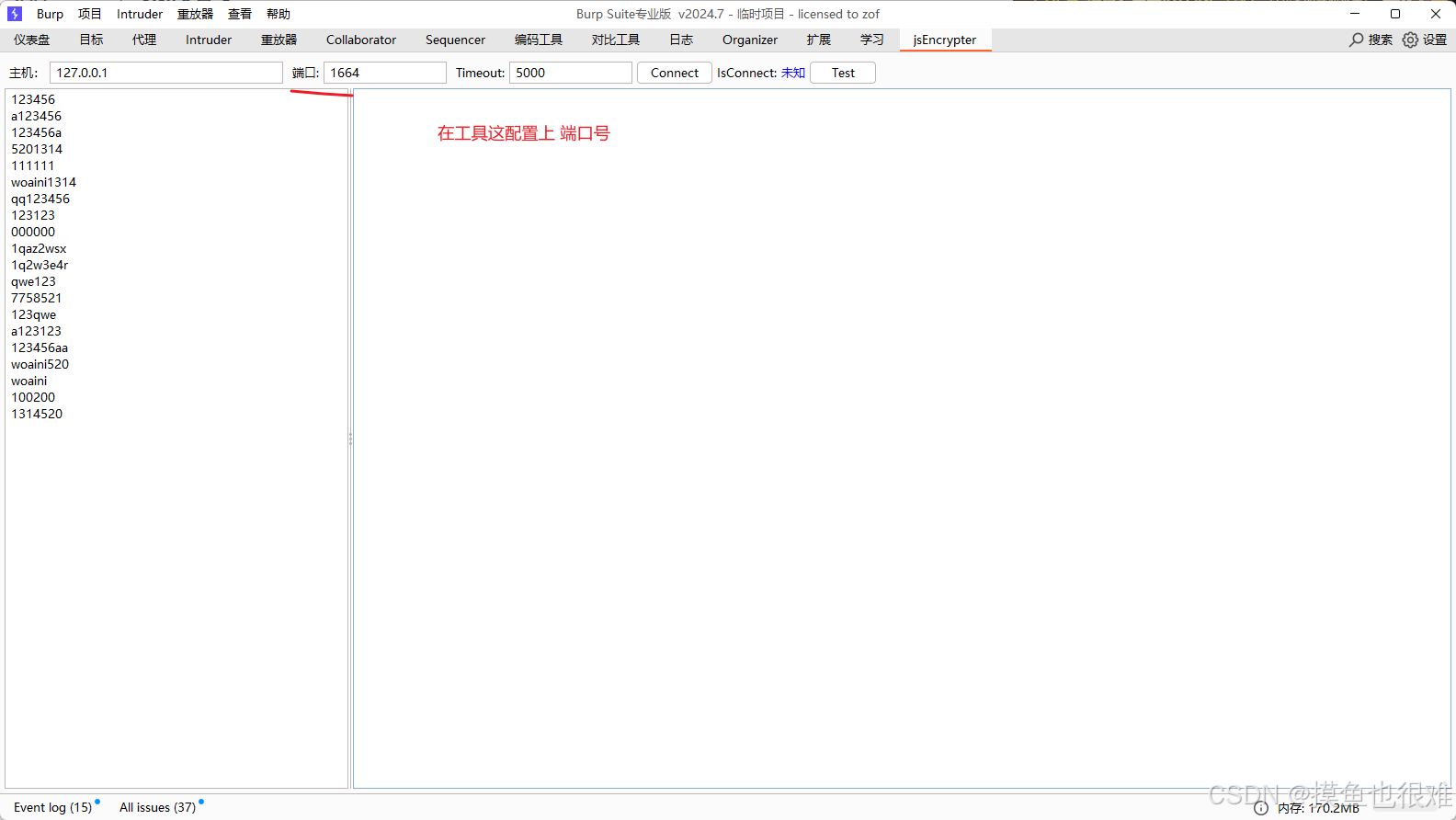Select the payload line woaini1314

[44, 182]
